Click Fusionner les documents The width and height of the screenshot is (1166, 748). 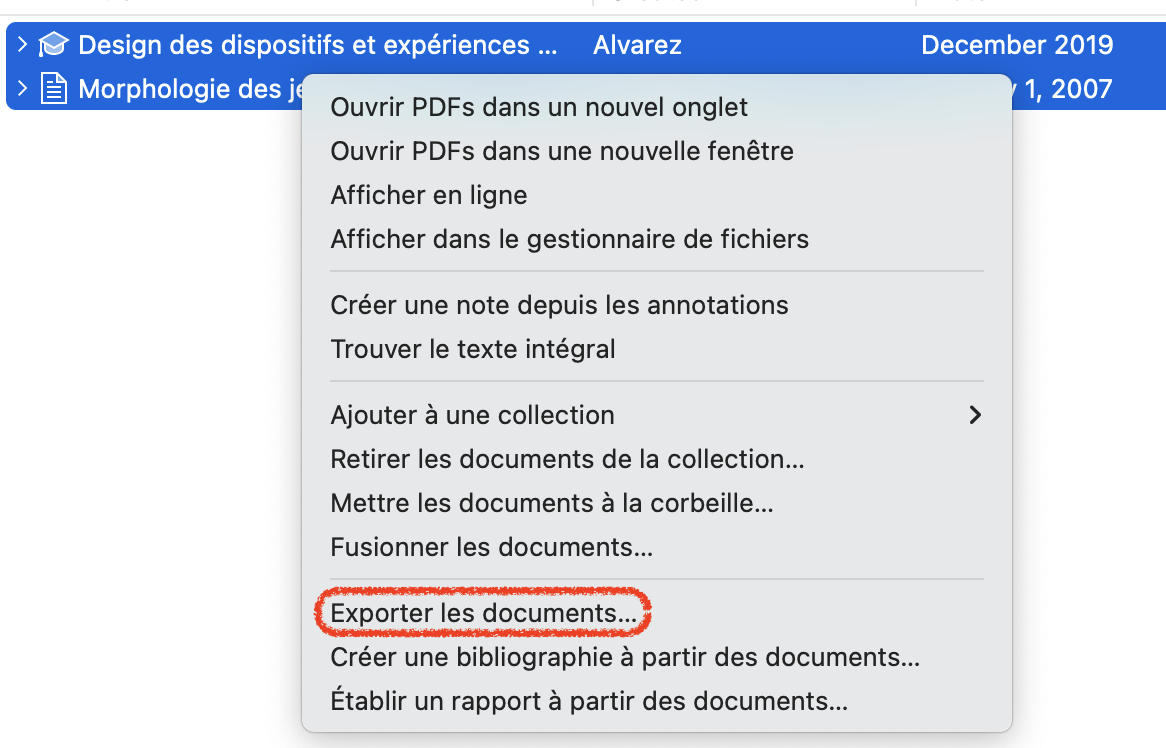click(x=492, y=547)
